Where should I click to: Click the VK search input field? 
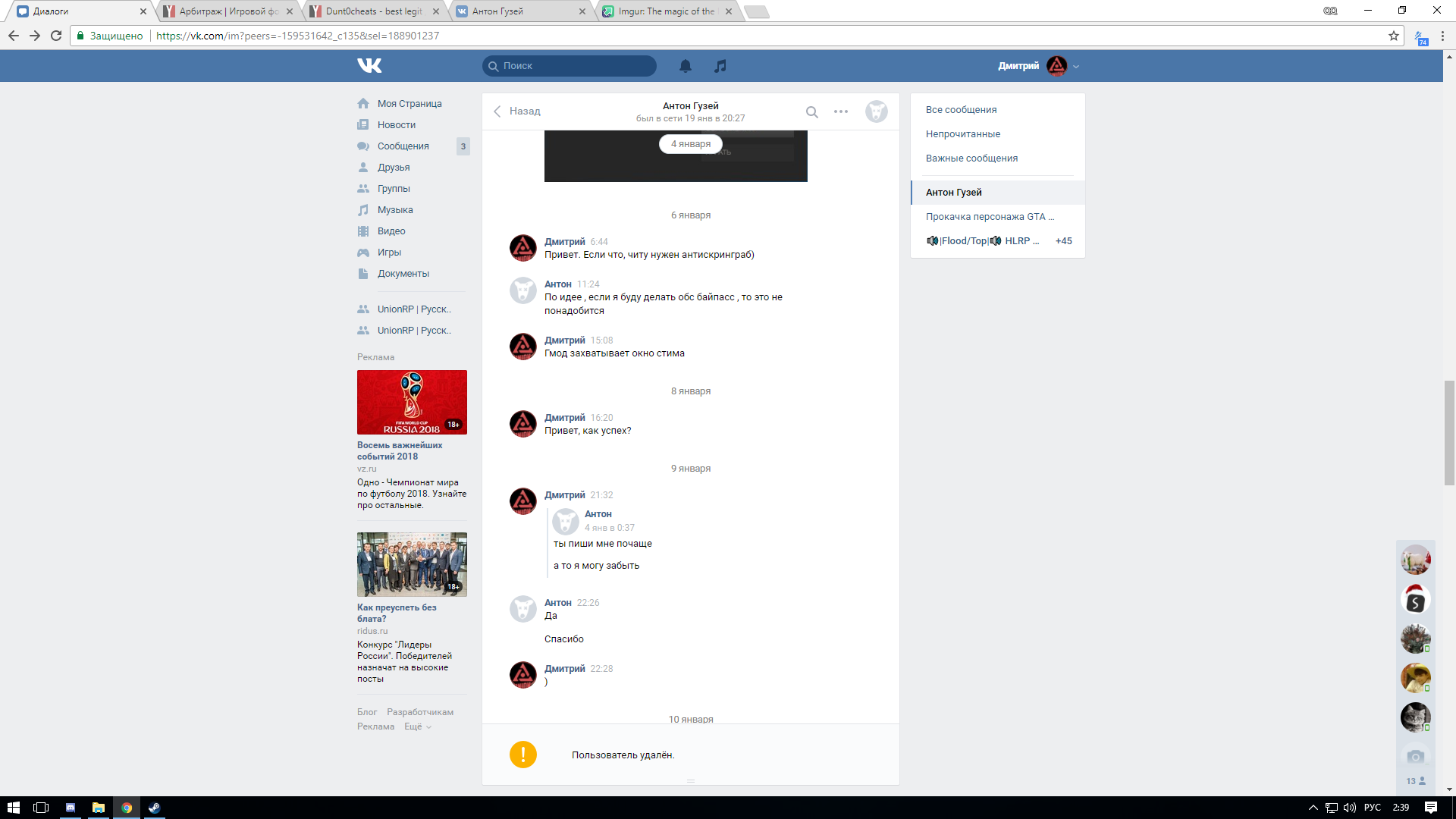click(x=576, y=66)
